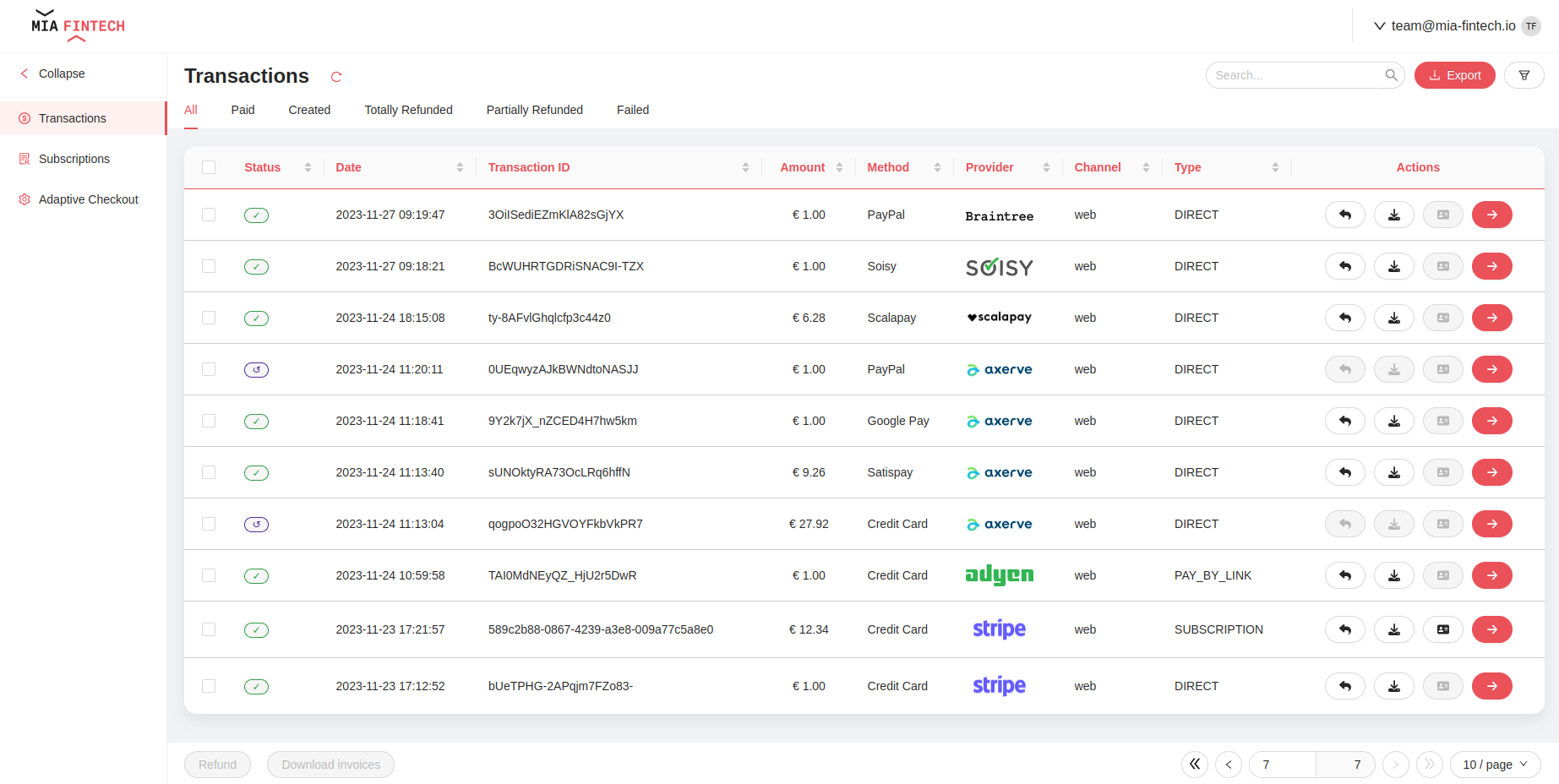
Task: Open the Adaptive Checkout gear icon
Action: 25,199
